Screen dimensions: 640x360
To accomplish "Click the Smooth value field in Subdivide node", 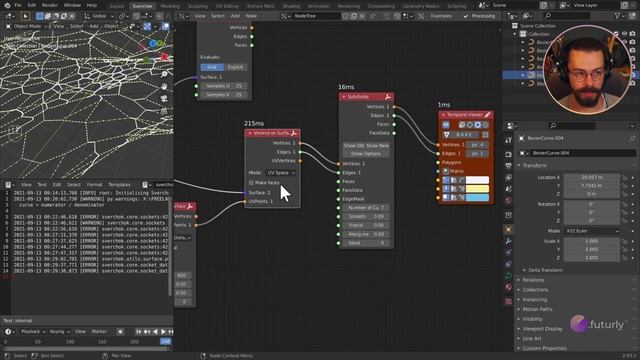I will coord(366,216).
